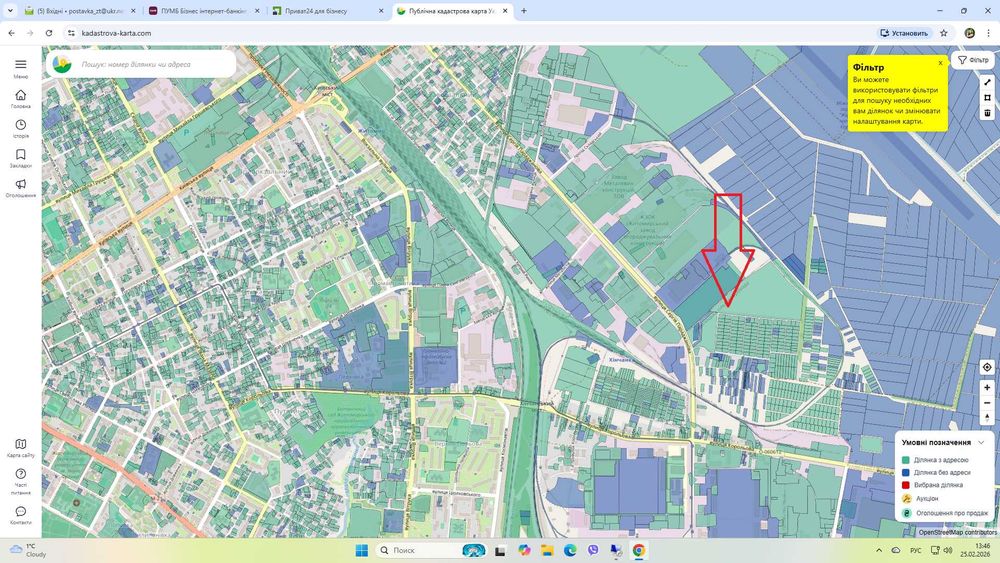Viewport: 1000px width, 563px height.
Task: Click the site information icon in address bar
Action: tap(71, 33)
